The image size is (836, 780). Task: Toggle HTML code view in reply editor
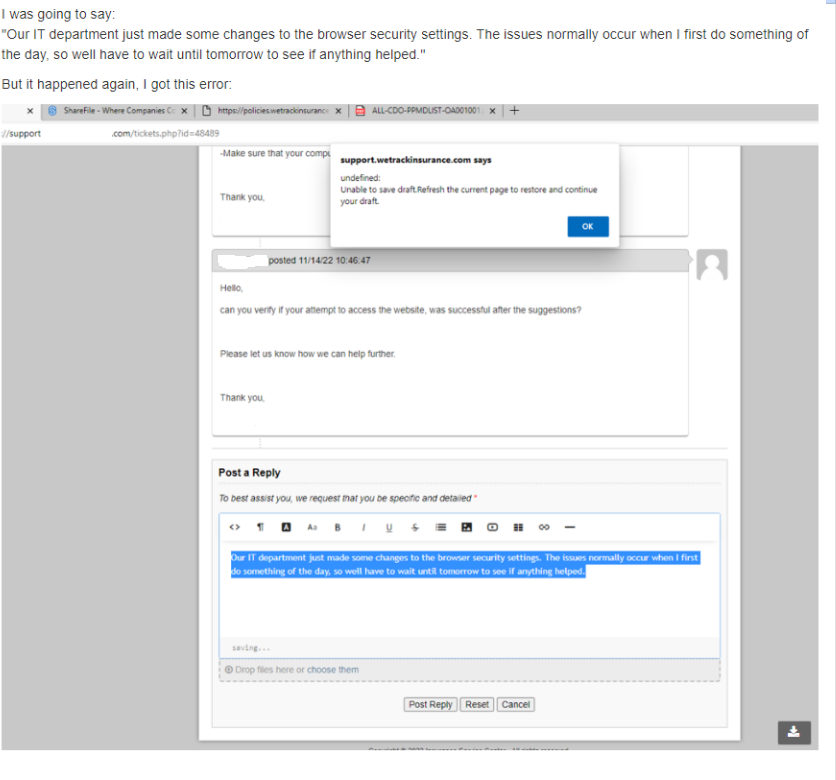pos(234,527)
